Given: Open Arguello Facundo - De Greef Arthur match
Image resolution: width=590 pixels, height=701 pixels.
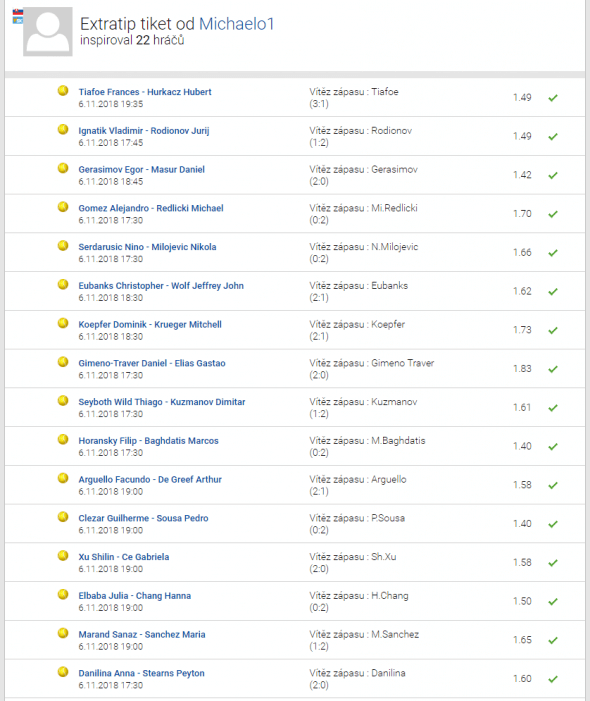Looking at the screenshot, I should (150, 479).
